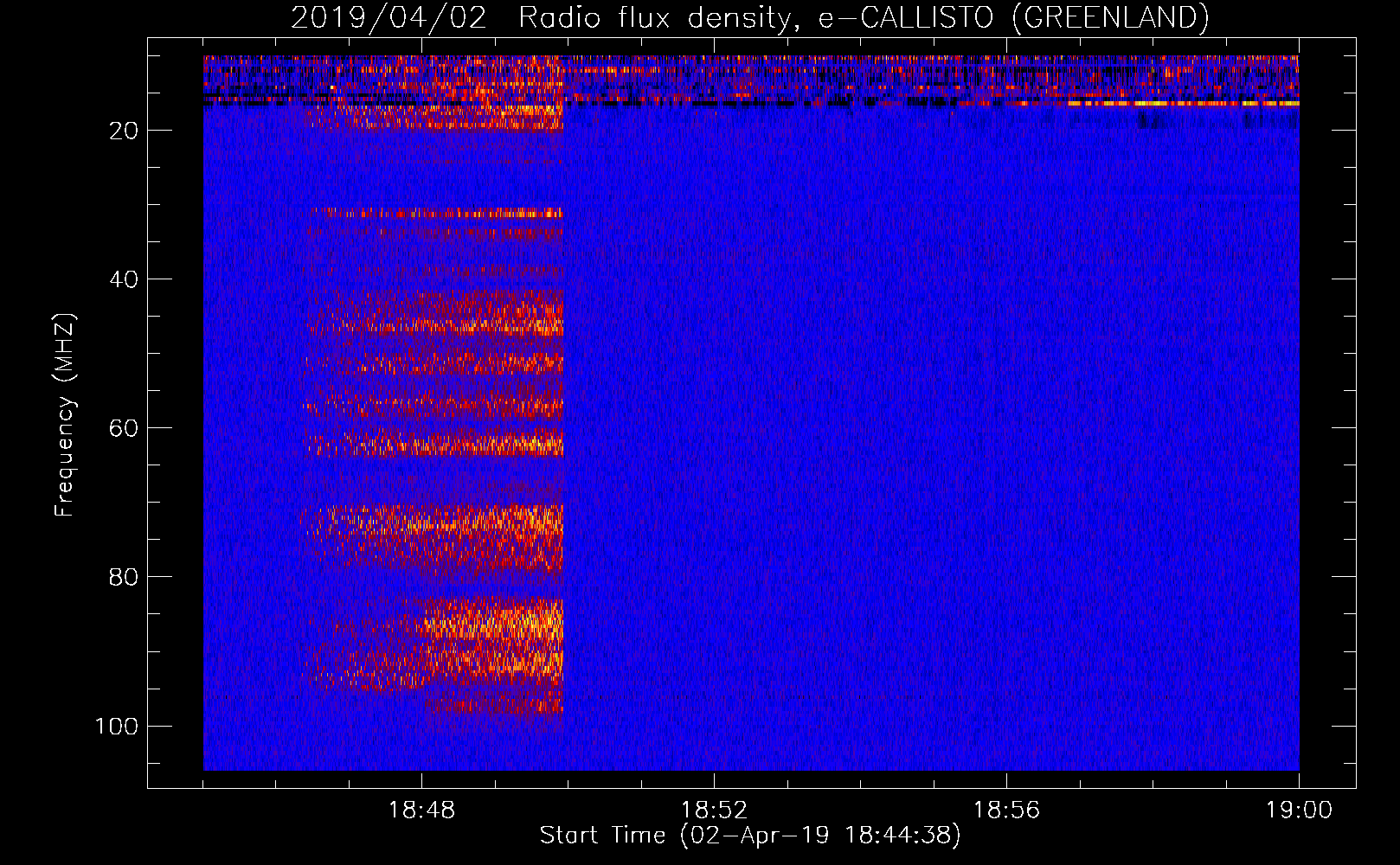Click the 'Start Time (02-Apr-19 18:44:38)' label

[750, 836]
